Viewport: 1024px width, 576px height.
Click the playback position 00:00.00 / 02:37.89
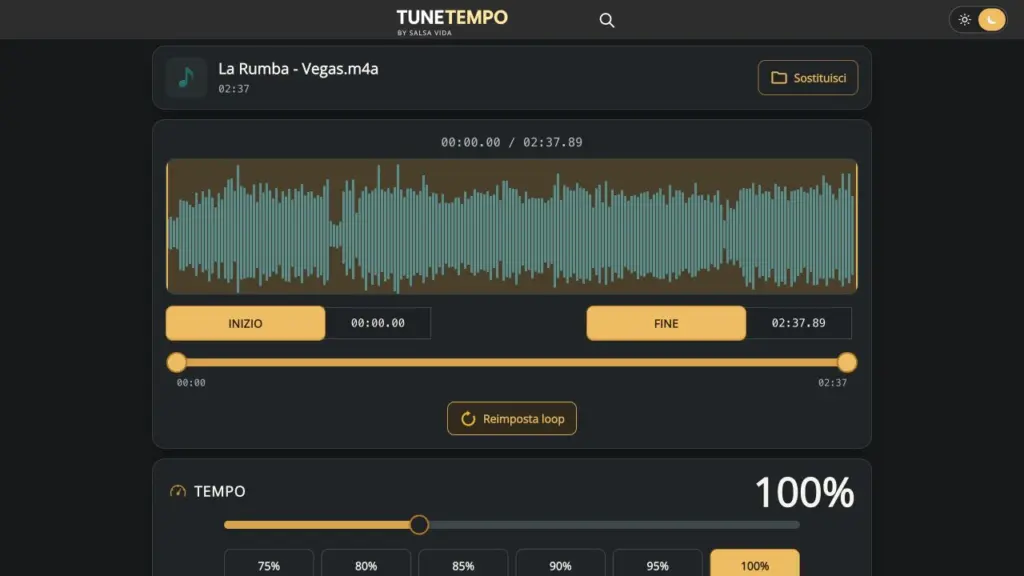[511, 142]
